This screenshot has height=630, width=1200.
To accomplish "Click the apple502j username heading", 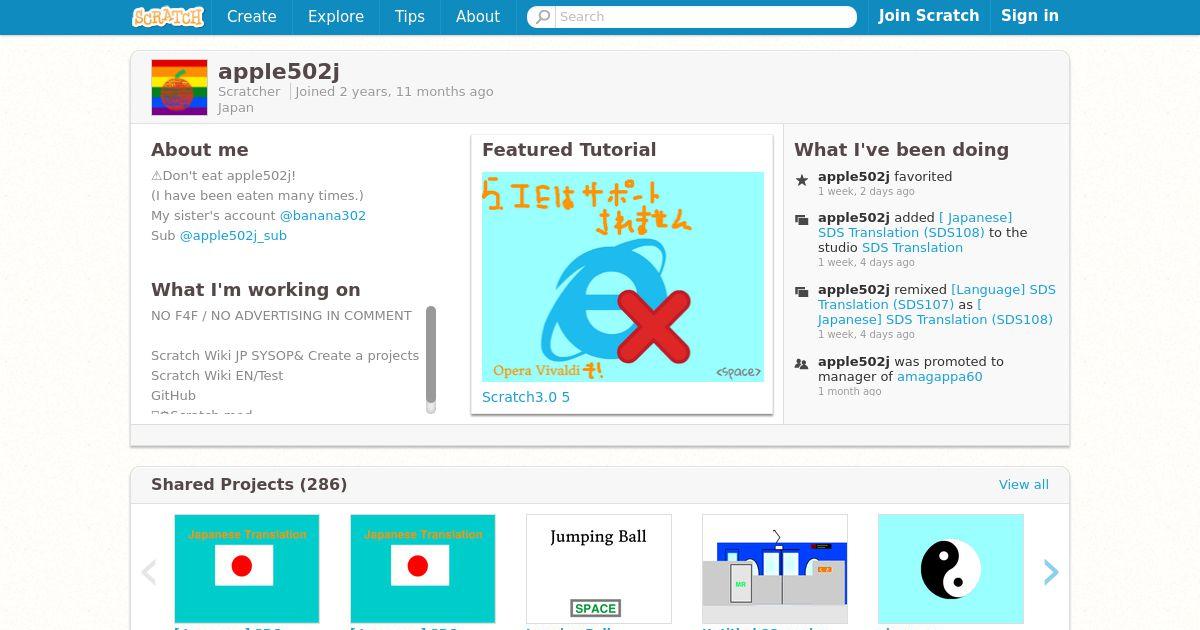I will pos(279,71).
